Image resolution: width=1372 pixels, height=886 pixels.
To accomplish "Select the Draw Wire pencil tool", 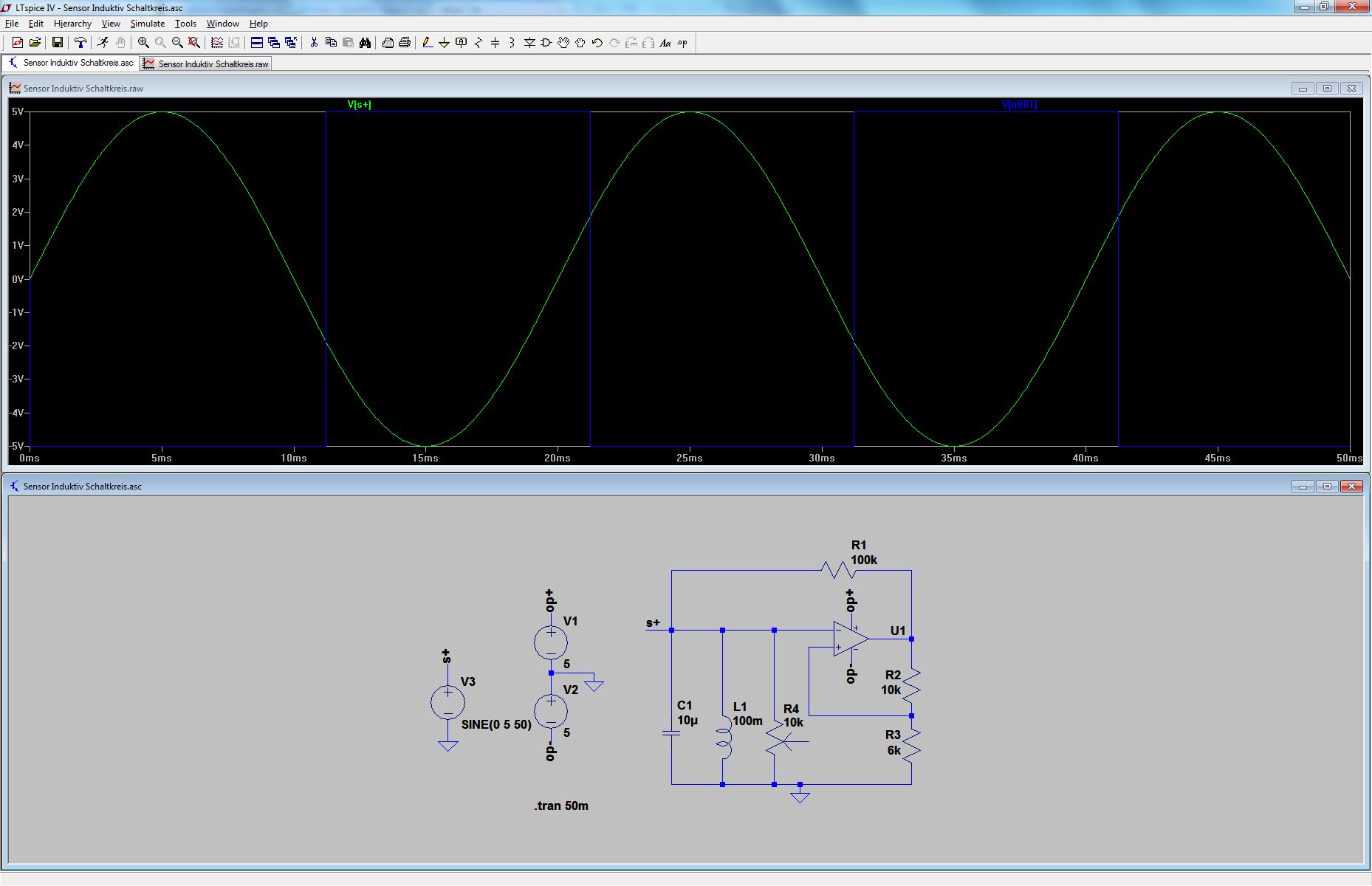I will click(427, 43).
